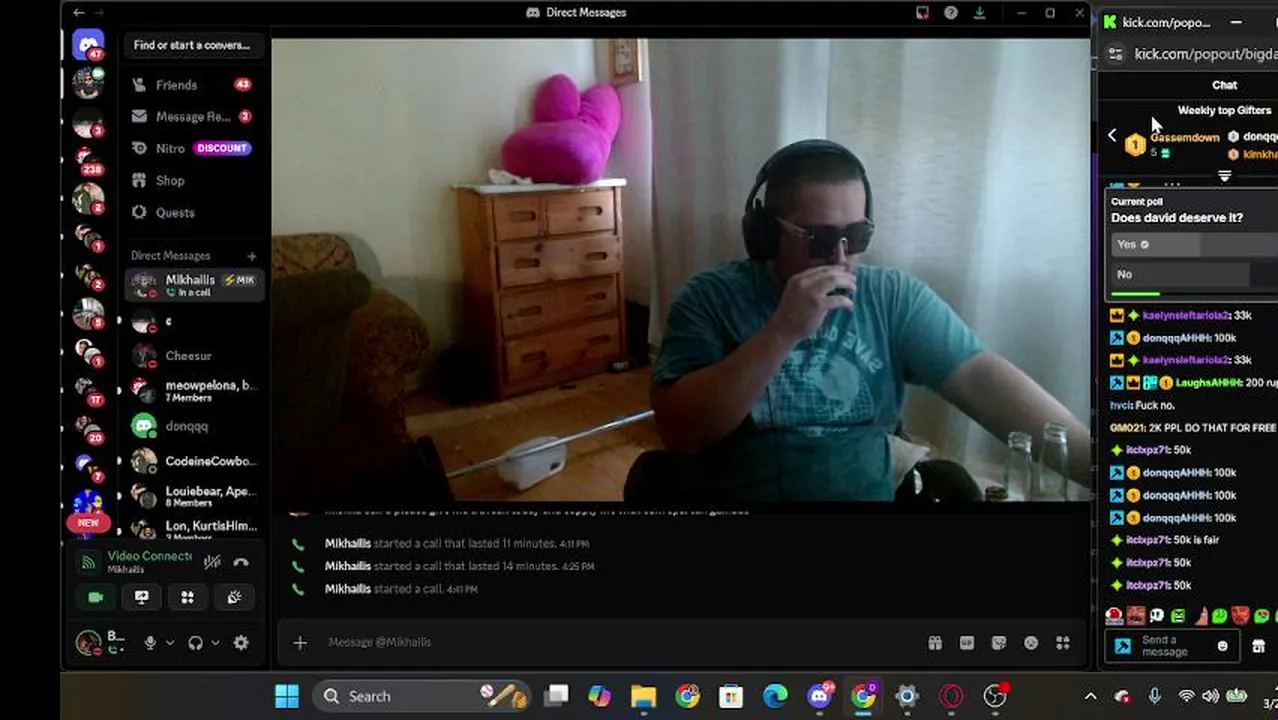This screenshot has width=1278, height=720.
Task: Open your user profile avatar panel
Action: (x=88, y=642)
